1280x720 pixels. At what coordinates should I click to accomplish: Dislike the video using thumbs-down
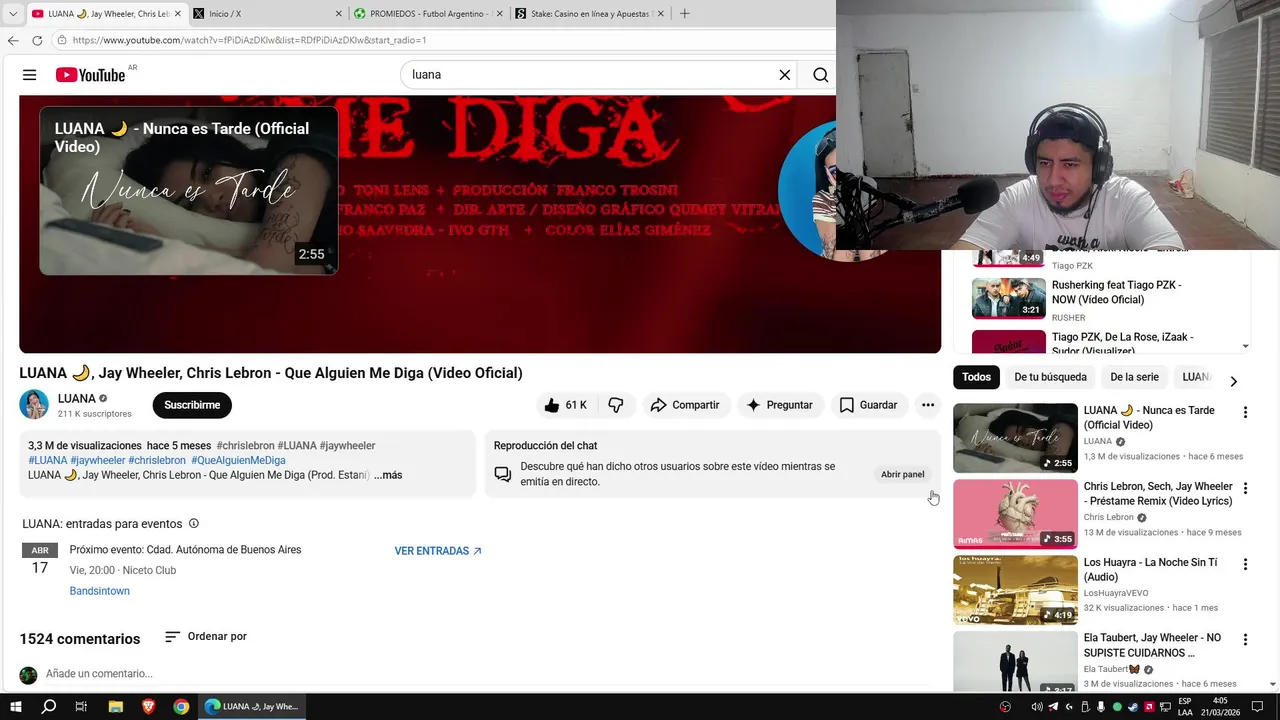point(616,405)
